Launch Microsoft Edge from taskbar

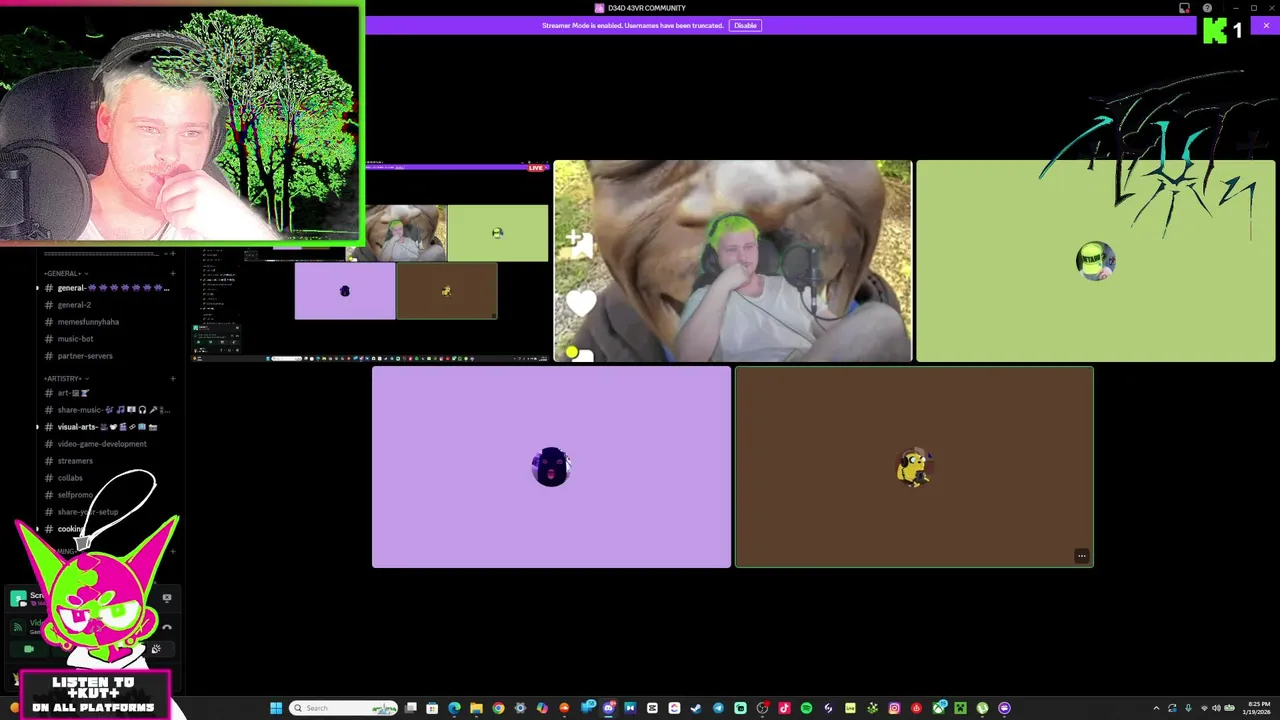[x=454, y=708]
